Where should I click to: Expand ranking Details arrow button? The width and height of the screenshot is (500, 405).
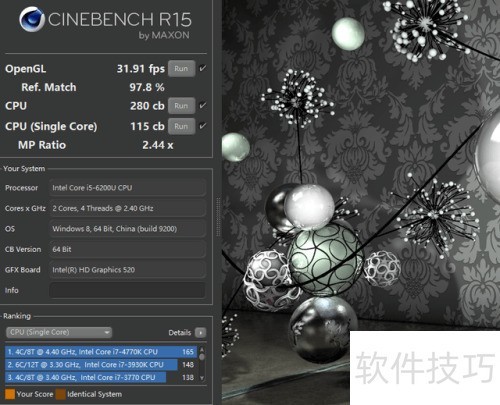pyautogui.click(x=200, y=332)
